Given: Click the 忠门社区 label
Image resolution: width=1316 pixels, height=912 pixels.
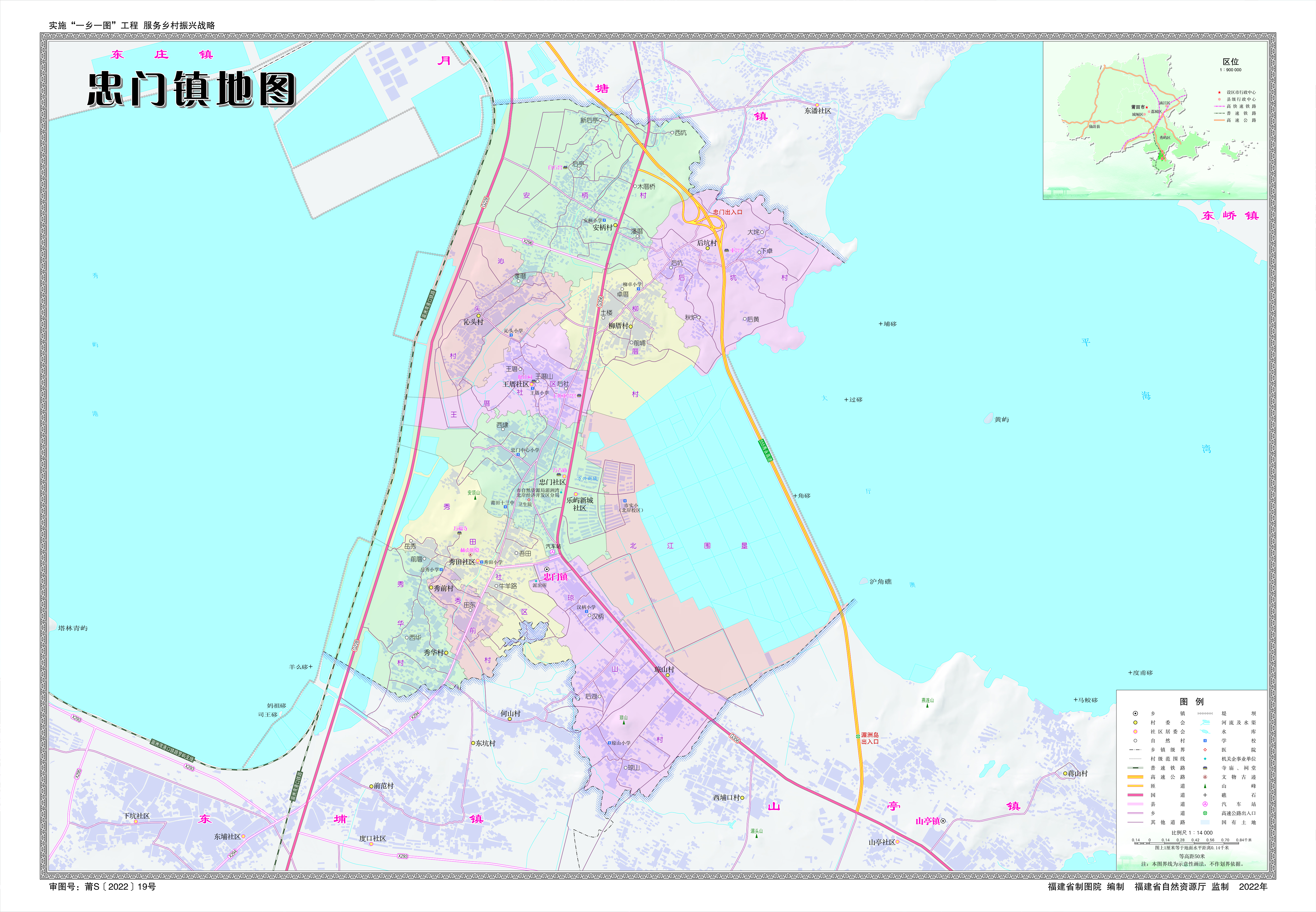Looking at the screenshot, I should pyautogui.click(x=552, y=482).
